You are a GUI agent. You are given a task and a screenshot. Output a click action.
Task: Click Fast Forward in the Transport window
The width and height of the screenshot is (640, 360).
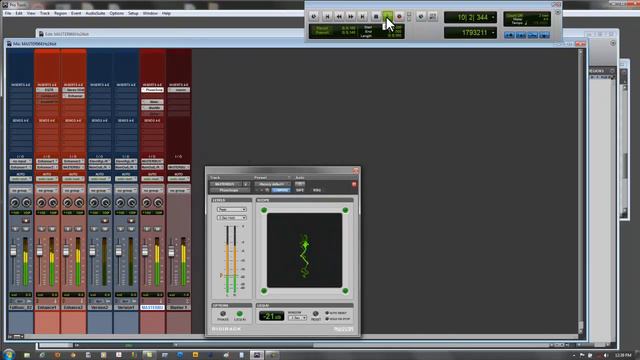coord(351,16)
